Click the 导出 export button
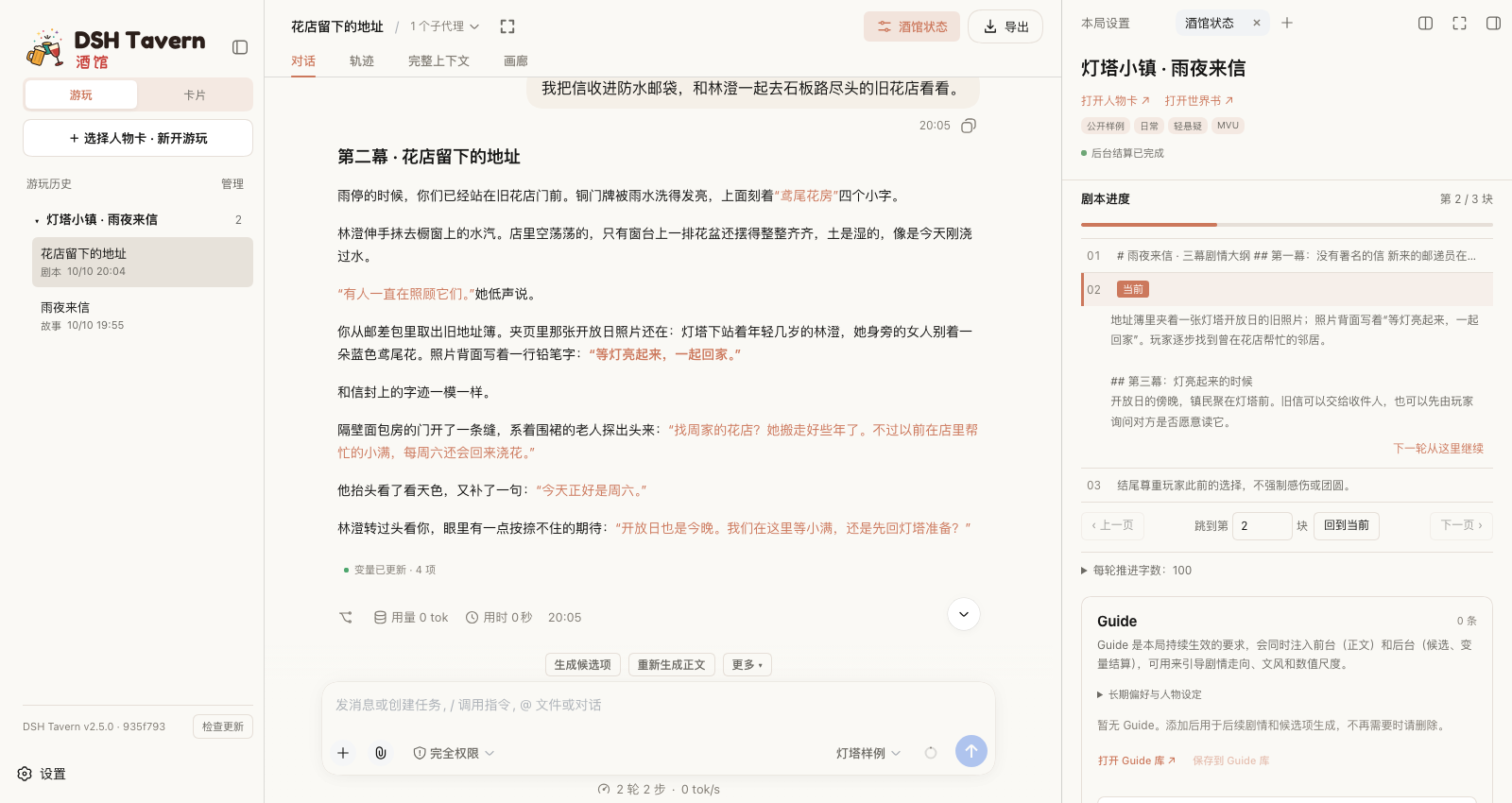1512x803 pixels. click(x=1006, y=26)
